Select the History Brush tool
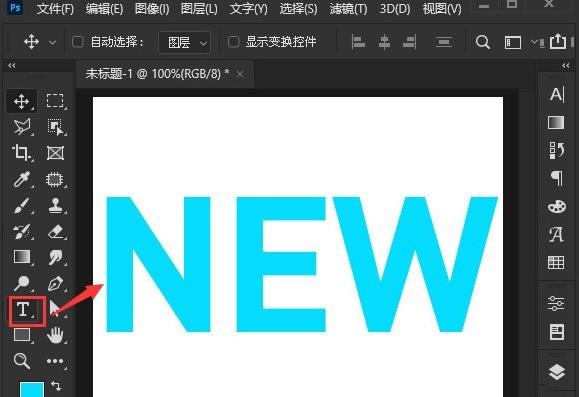Viewport: 579px width, 397px height. click(x=21, y=232)
